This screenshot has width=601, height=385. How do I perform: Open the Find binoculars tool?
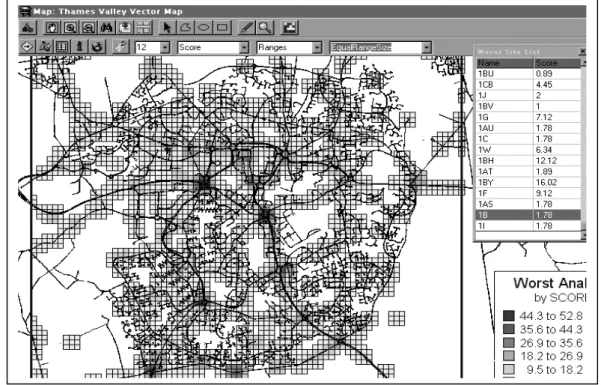[107, 28]
